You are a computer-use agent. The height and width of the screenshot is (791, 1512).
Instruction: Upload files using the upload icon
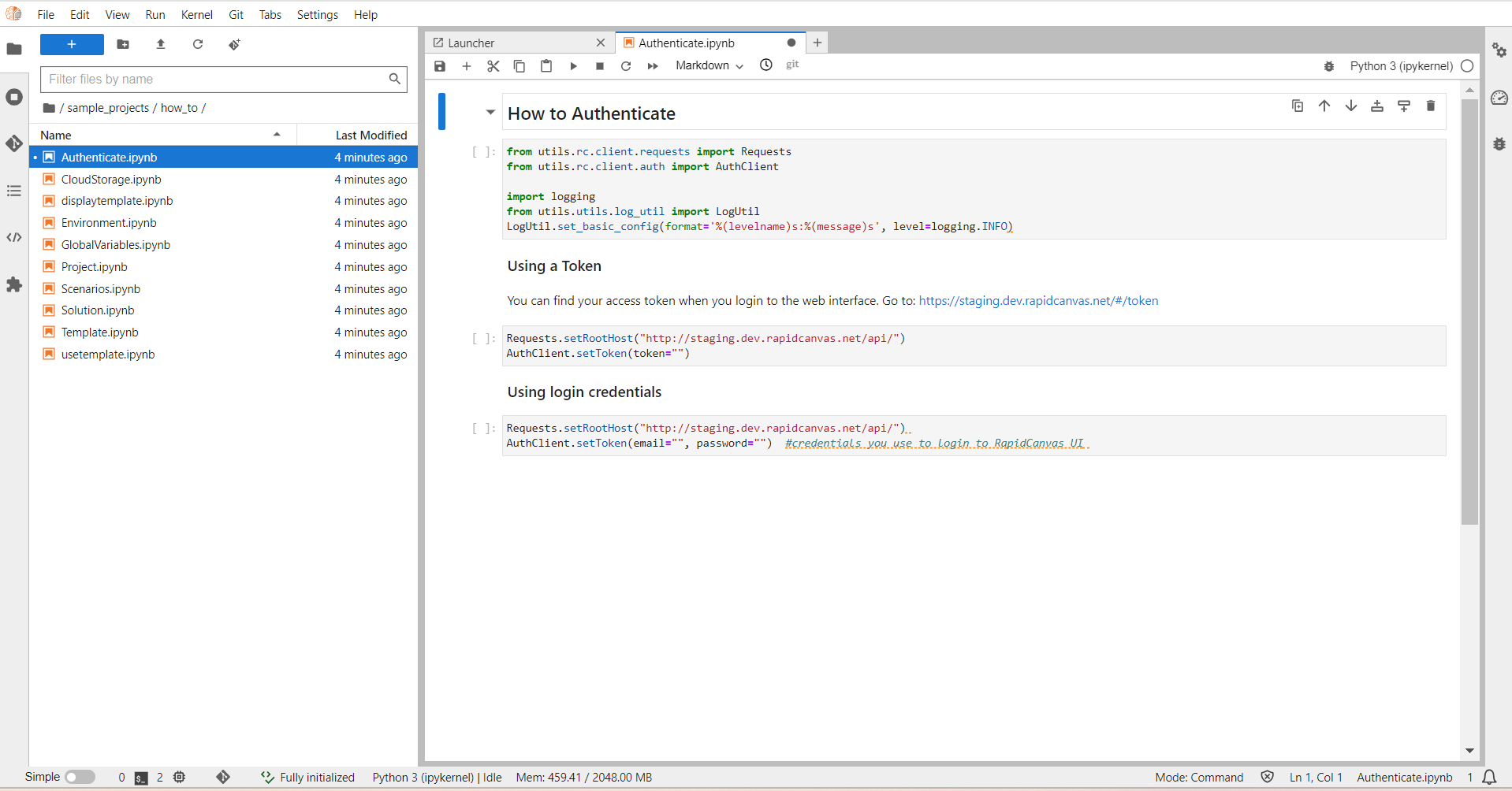(161, 45)
